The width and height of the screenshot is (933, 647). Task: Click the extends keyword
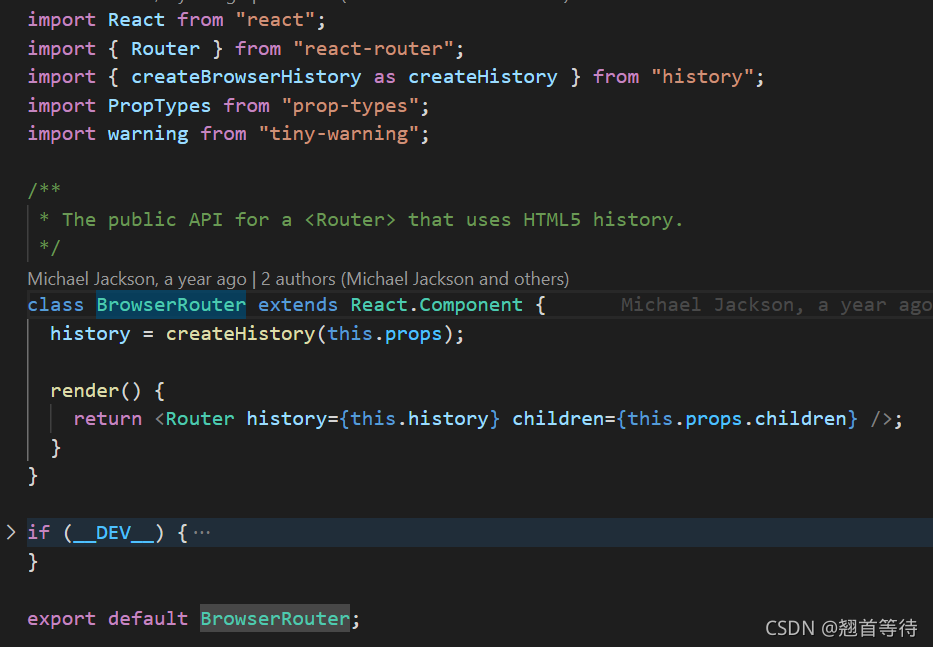click(298, 305)
